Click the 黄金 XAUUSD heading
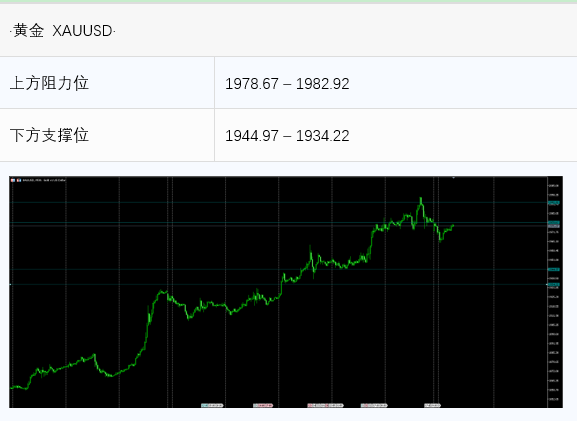 [x=63, y=31]
